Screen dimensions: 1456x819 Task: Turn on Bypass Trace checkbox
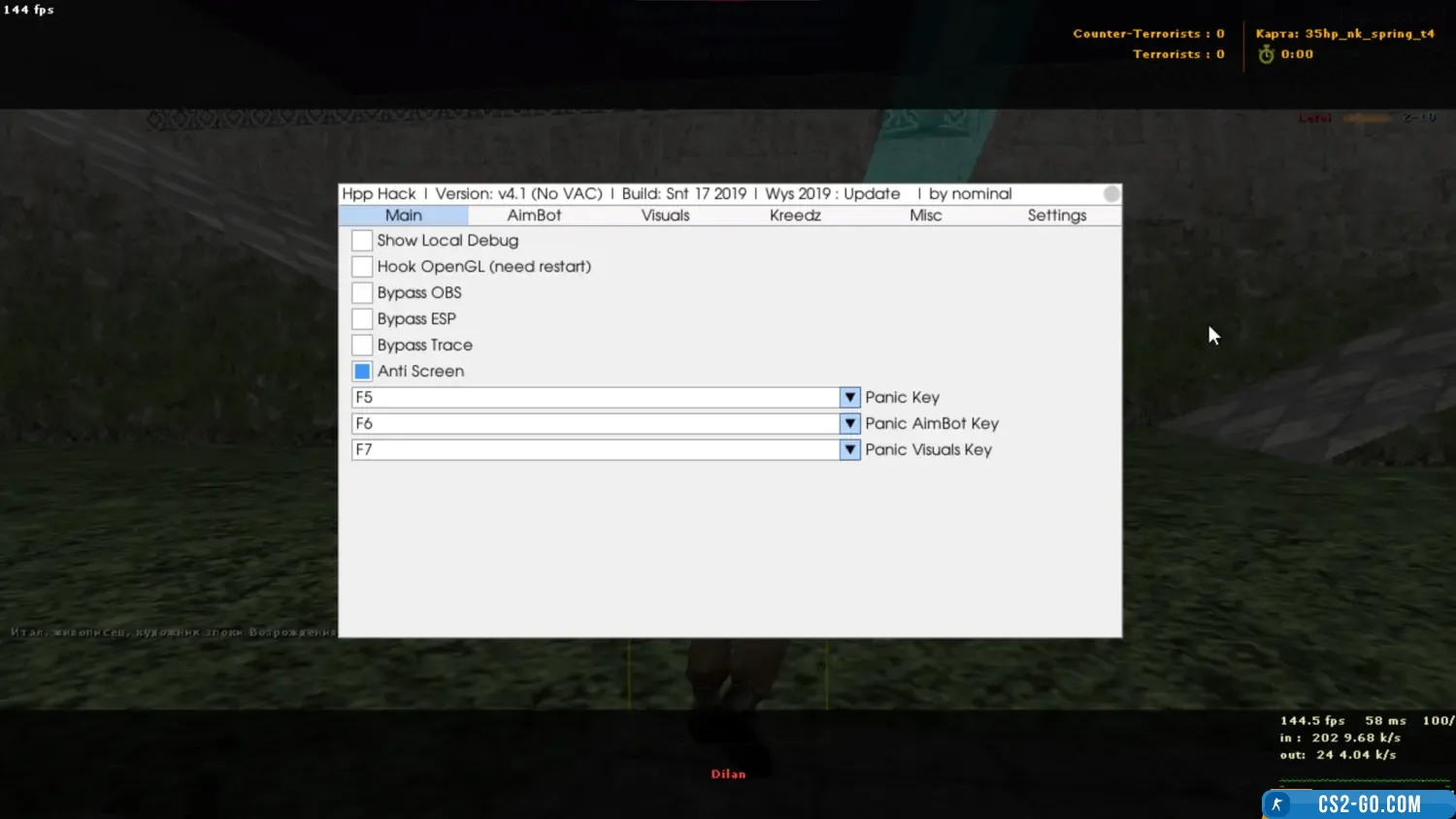point(362,345)
